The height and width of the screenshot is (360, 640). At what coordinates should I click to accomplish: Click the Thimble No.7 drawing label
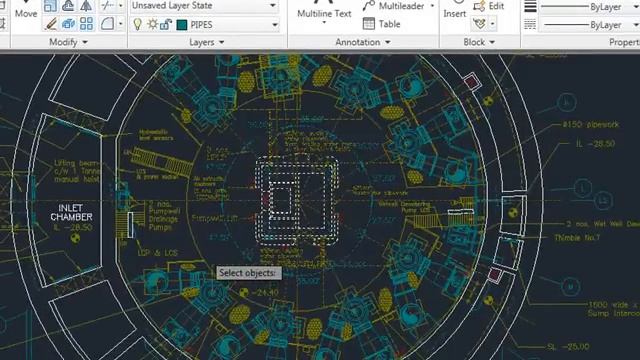point(577,237)
